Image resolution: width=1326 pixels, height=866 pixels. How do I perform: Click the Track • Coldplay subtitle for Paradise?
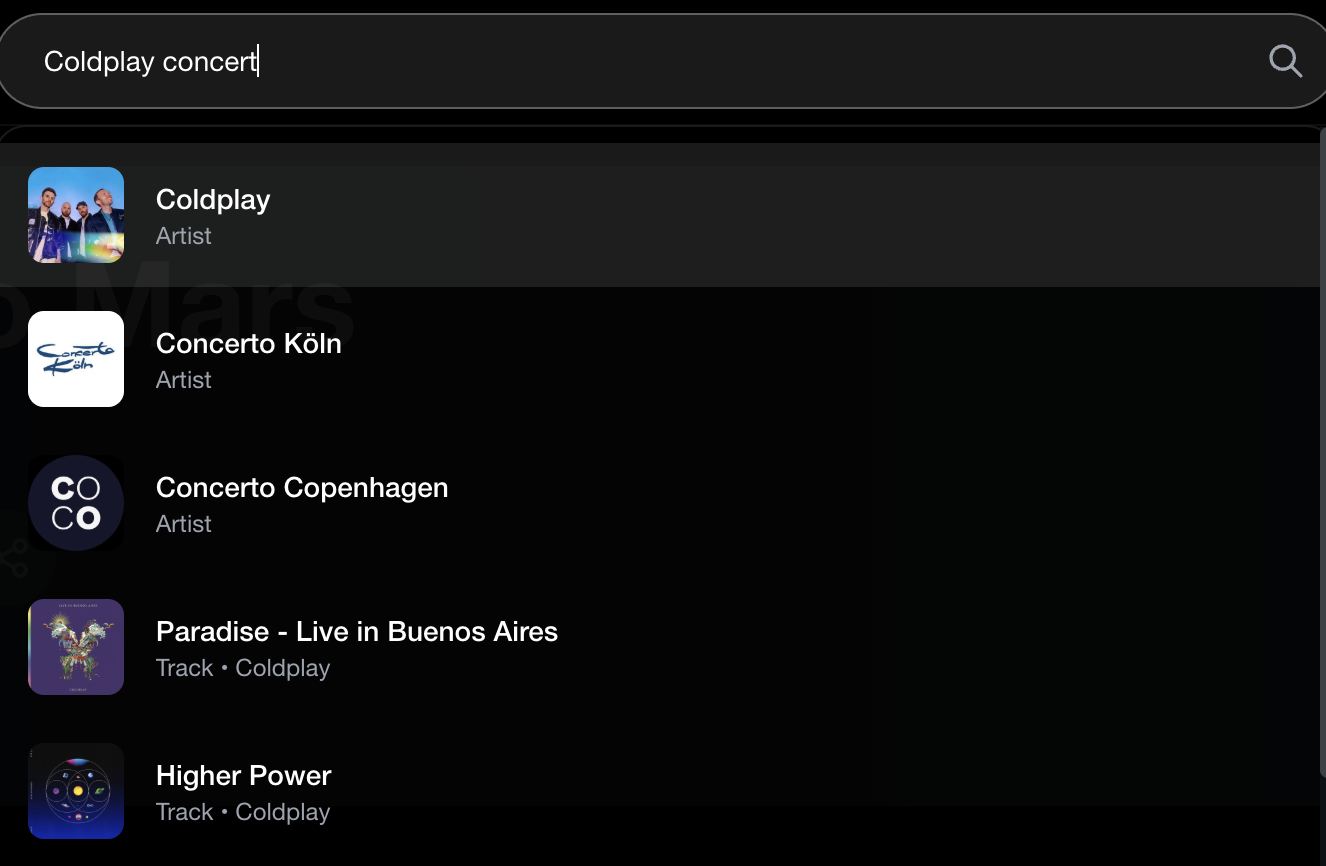click(243, 668)
